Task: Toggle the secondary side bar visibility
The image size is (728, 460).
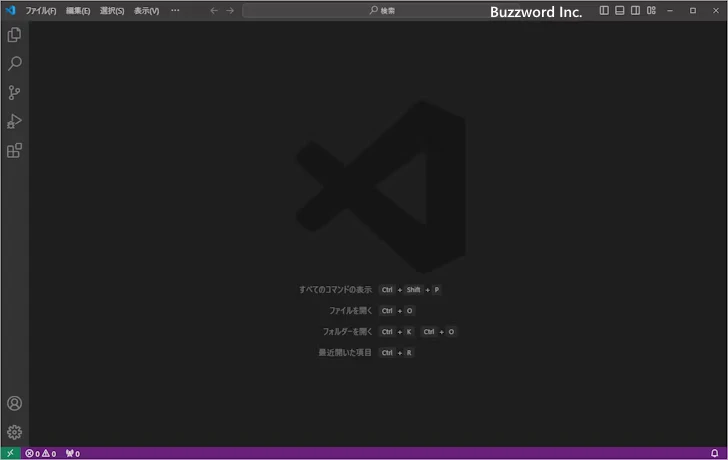Action: coord(636,10)
